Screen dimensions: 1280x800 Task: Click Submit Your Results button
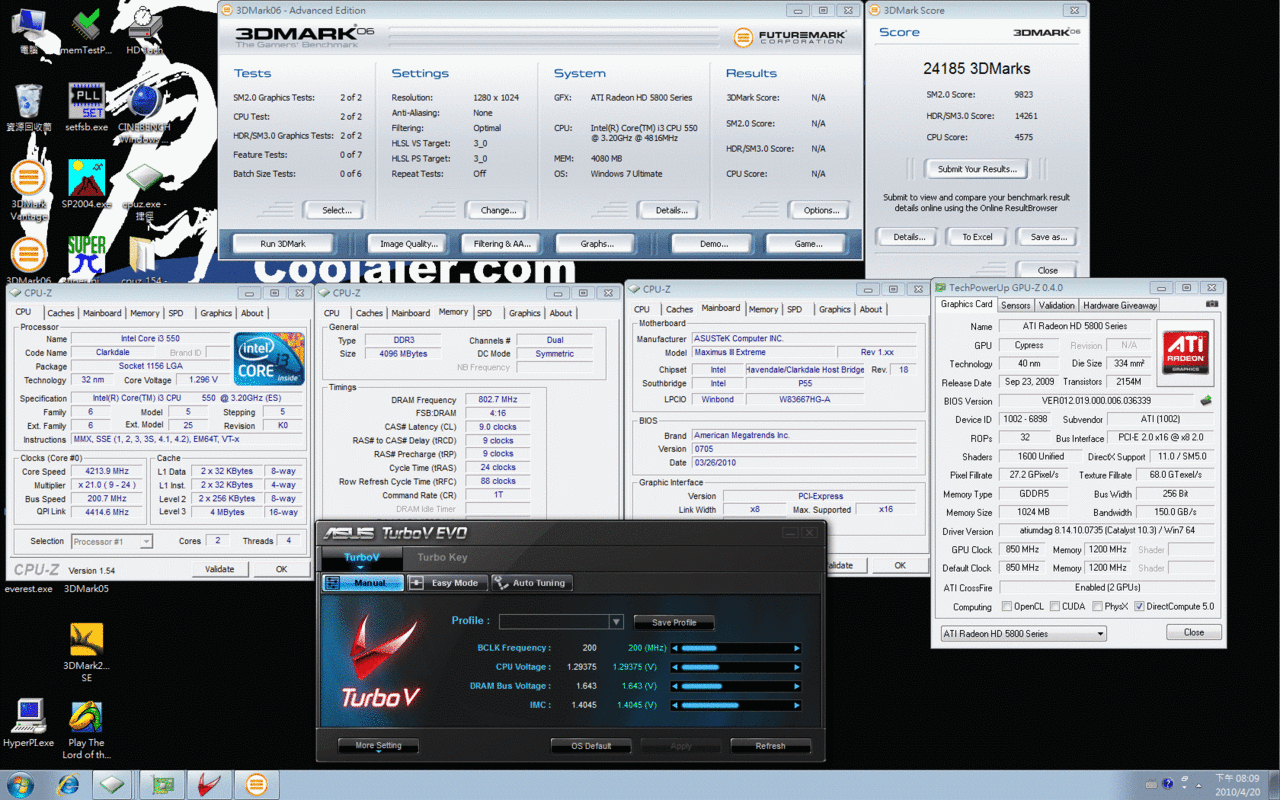[x=977, y=168]
